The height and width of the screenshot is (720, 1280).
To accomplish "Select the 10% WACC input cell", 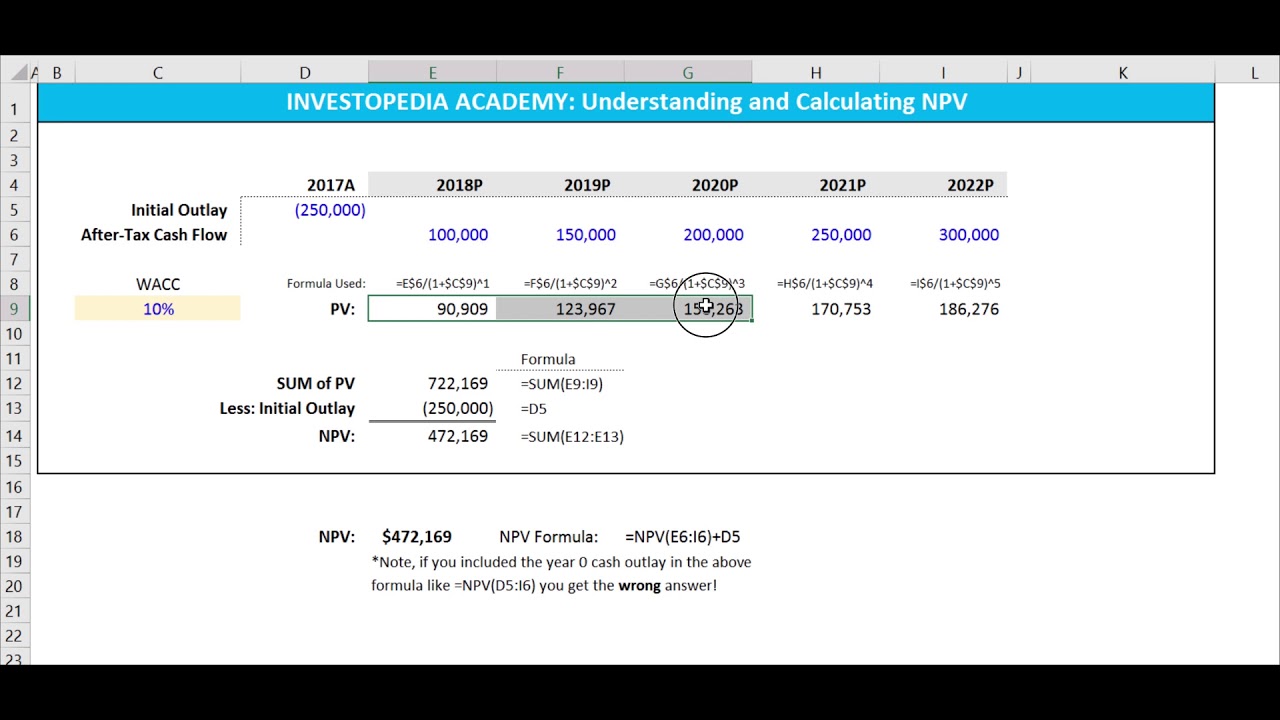I will point(158,309).
